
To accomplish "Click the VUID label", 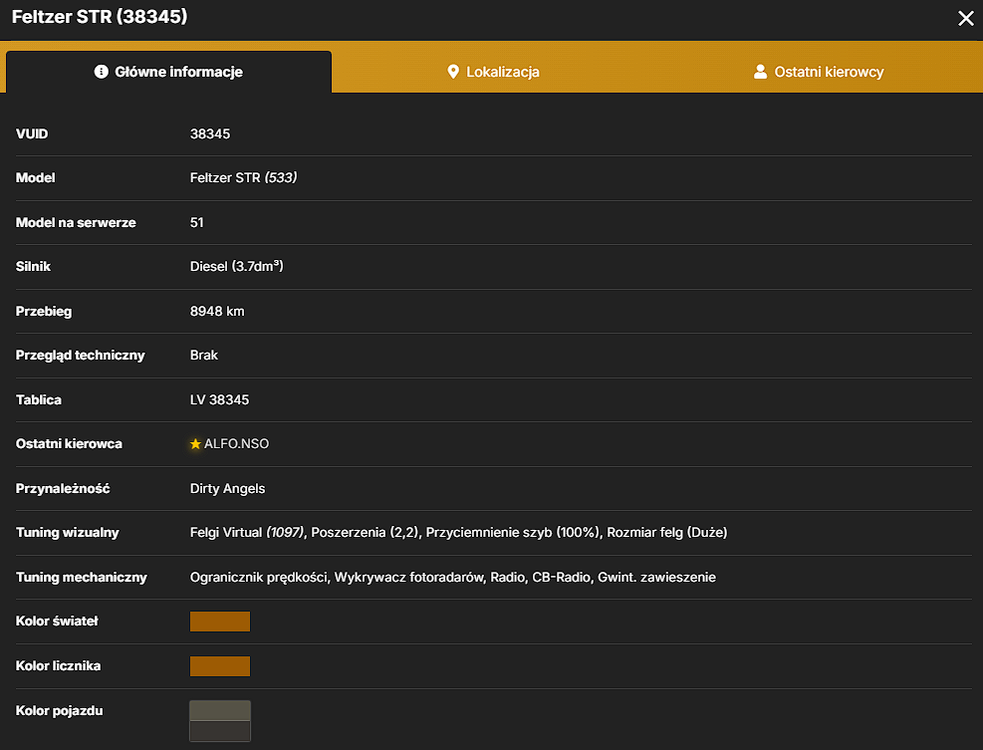I will click(32, 134).
